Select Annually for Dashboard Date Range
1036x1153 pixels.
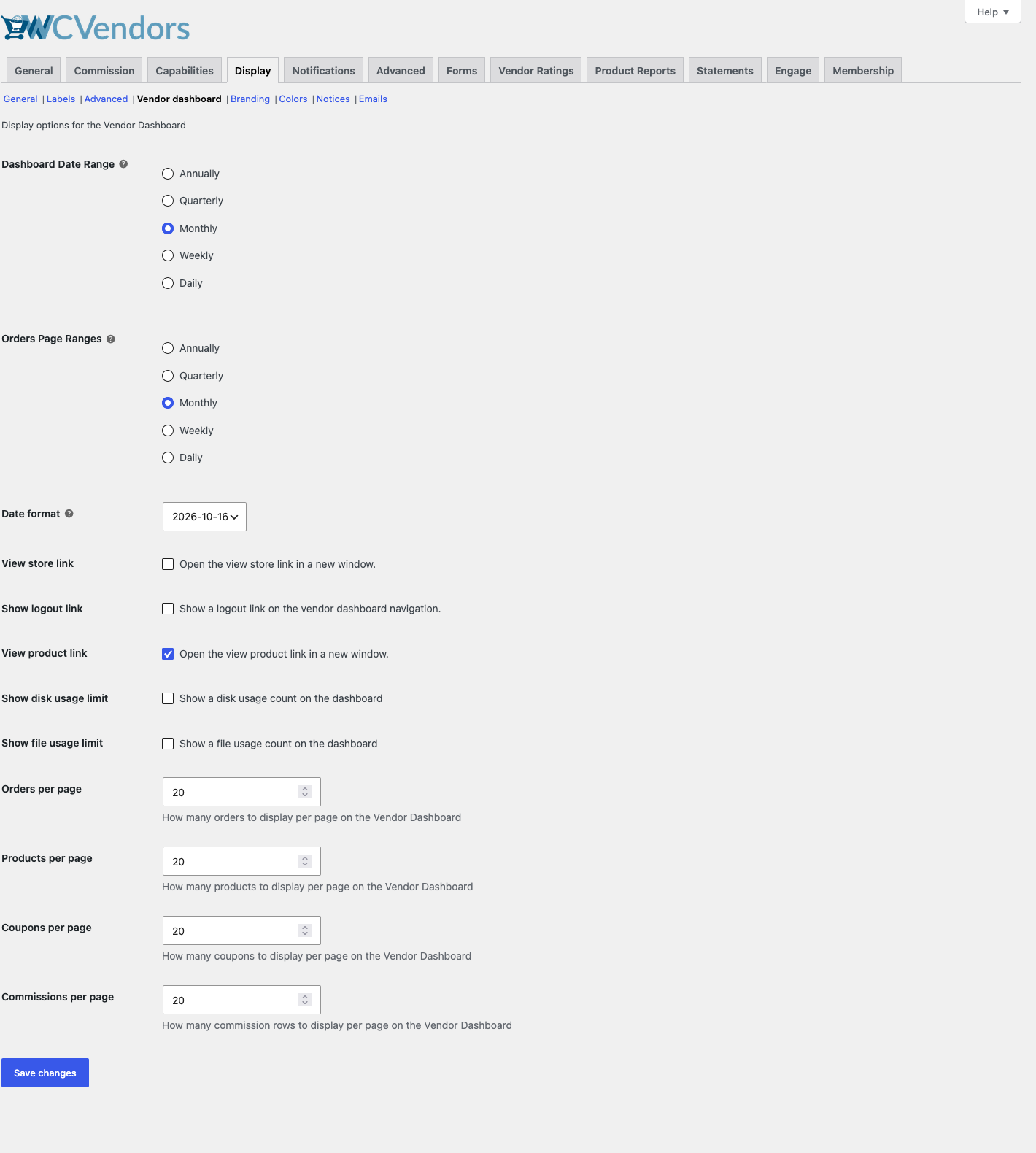click(168, 174)
